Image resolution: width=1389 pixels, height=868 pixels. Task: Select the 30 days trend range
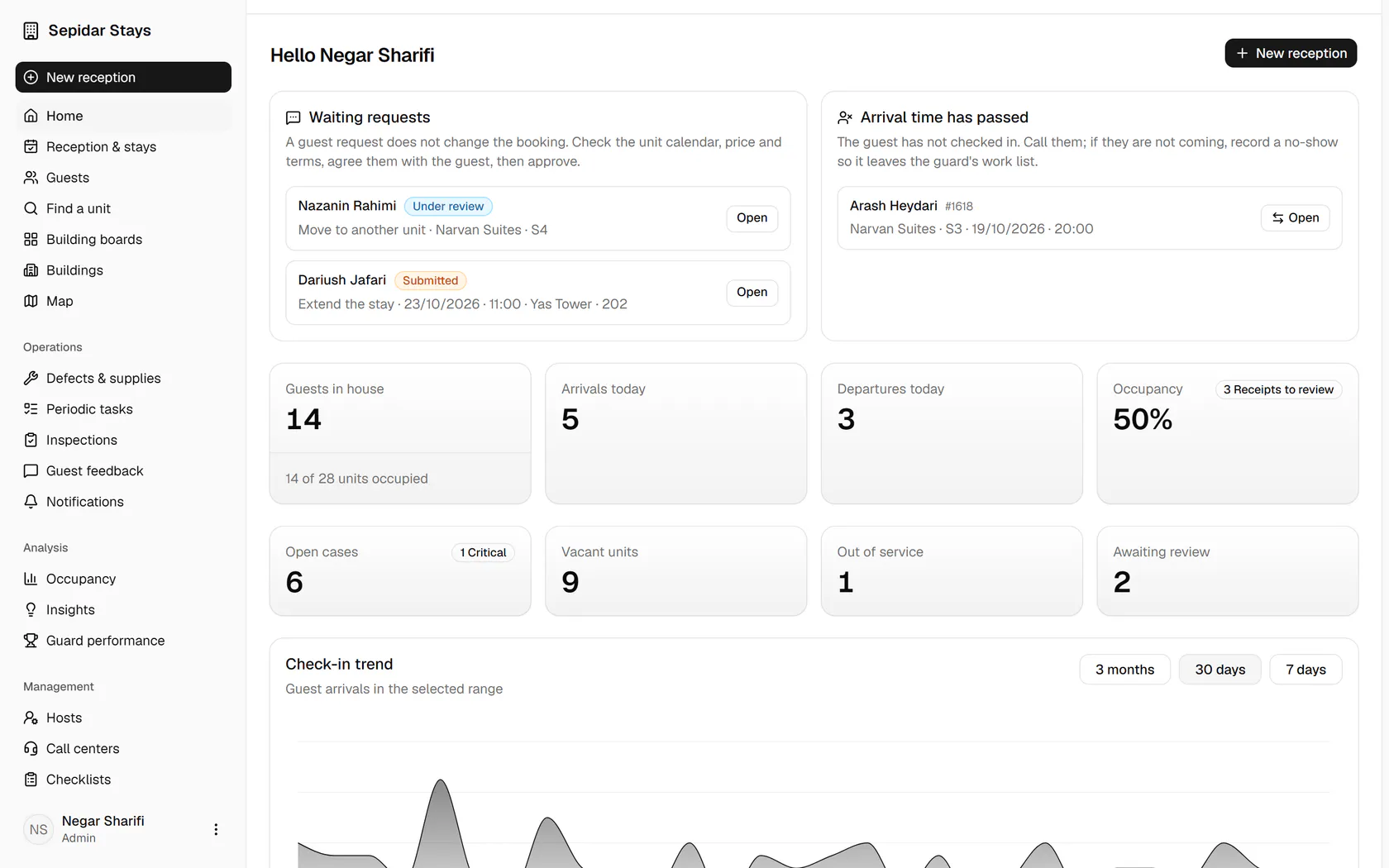tap(1220, 670)
